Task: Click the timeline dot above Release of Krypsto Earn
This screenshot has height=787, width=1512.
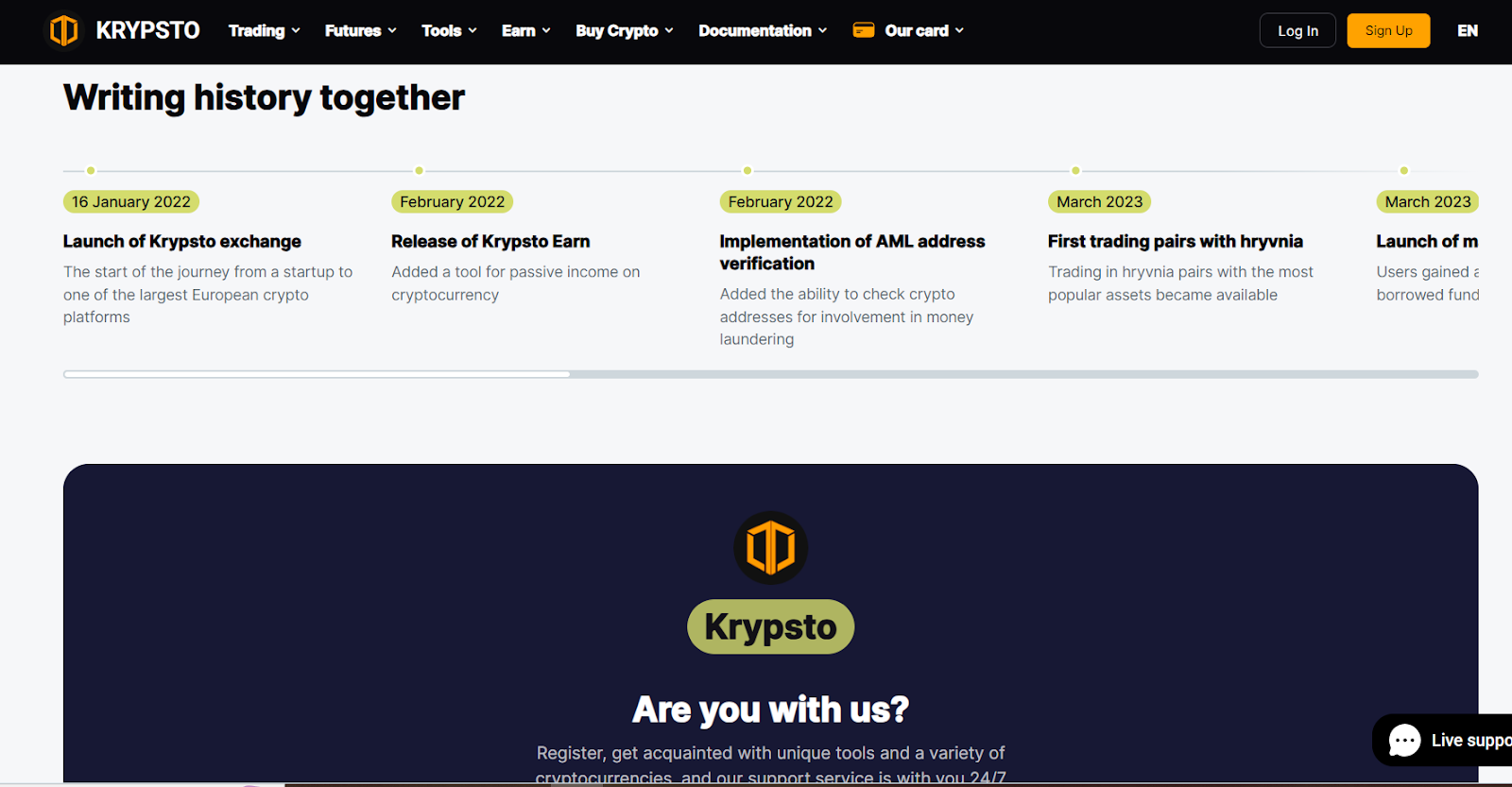Action: click(419, 171)
